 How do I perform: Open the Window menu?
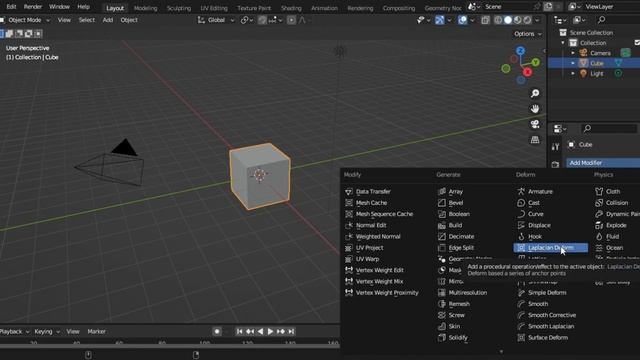pyautogui.click(x=59, y=7)
